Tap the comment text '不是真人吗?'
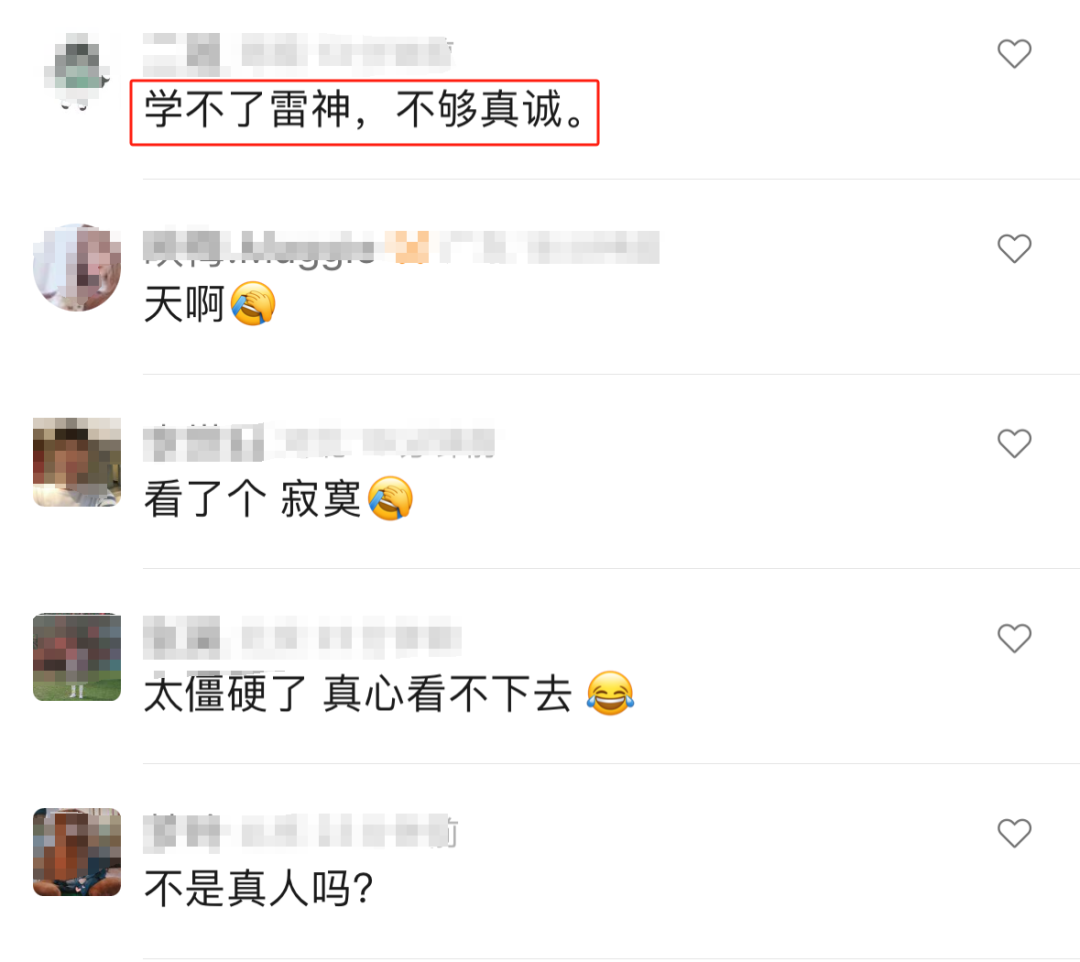Viewport: 1080px width, 962px height. (259, 888)
